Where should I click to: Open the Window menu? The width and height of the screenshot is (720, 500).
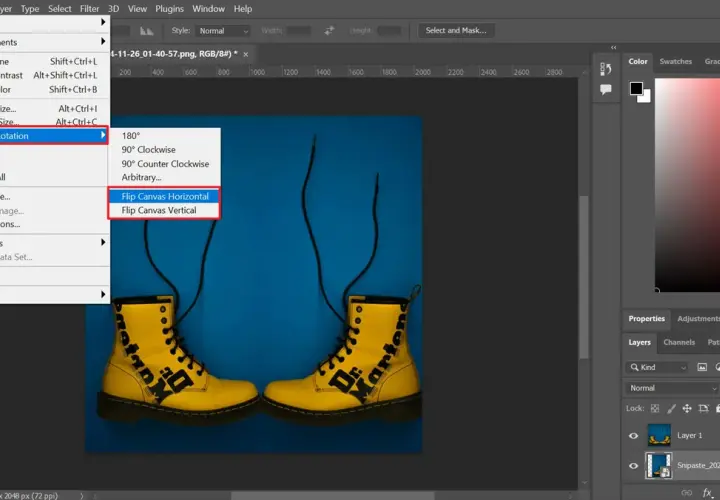tap(208, 9)
